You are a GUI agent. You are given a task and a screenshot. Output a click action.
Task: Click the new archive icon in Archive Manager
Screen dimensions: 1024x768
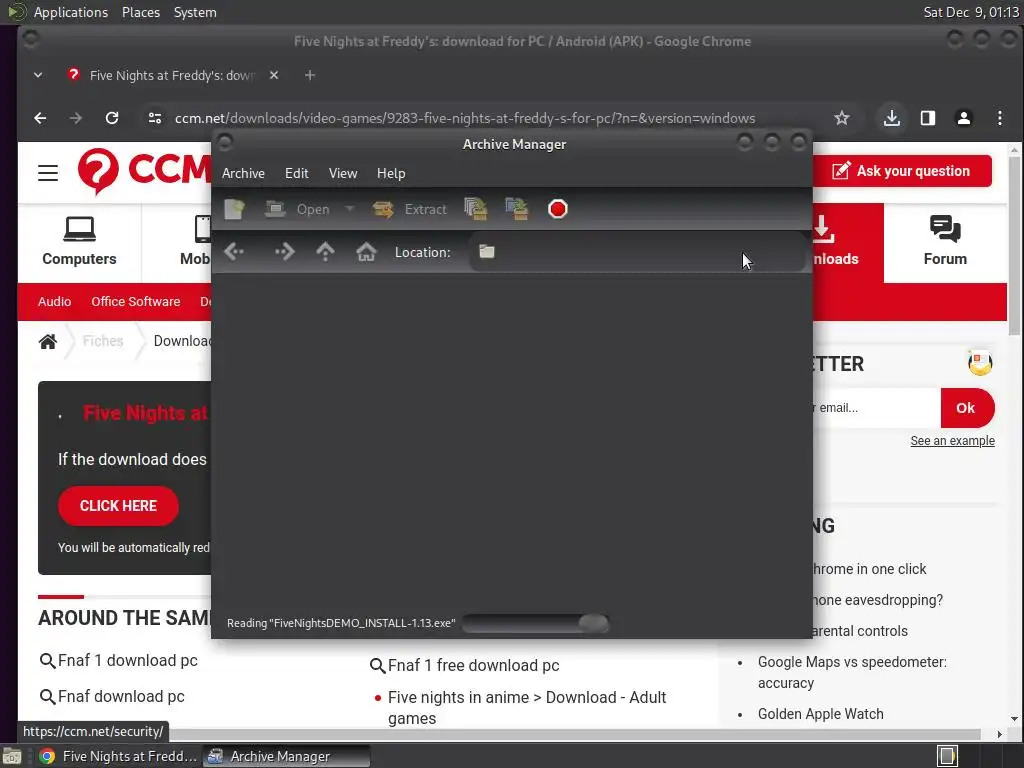(x=234, y=210)
